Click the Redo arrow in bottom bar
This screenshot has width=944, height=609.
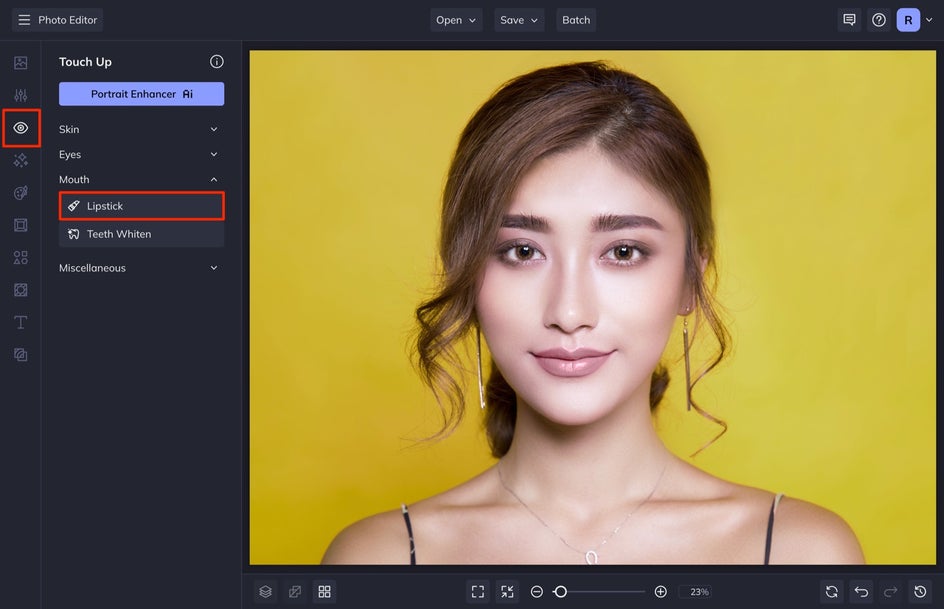(891, 592)
